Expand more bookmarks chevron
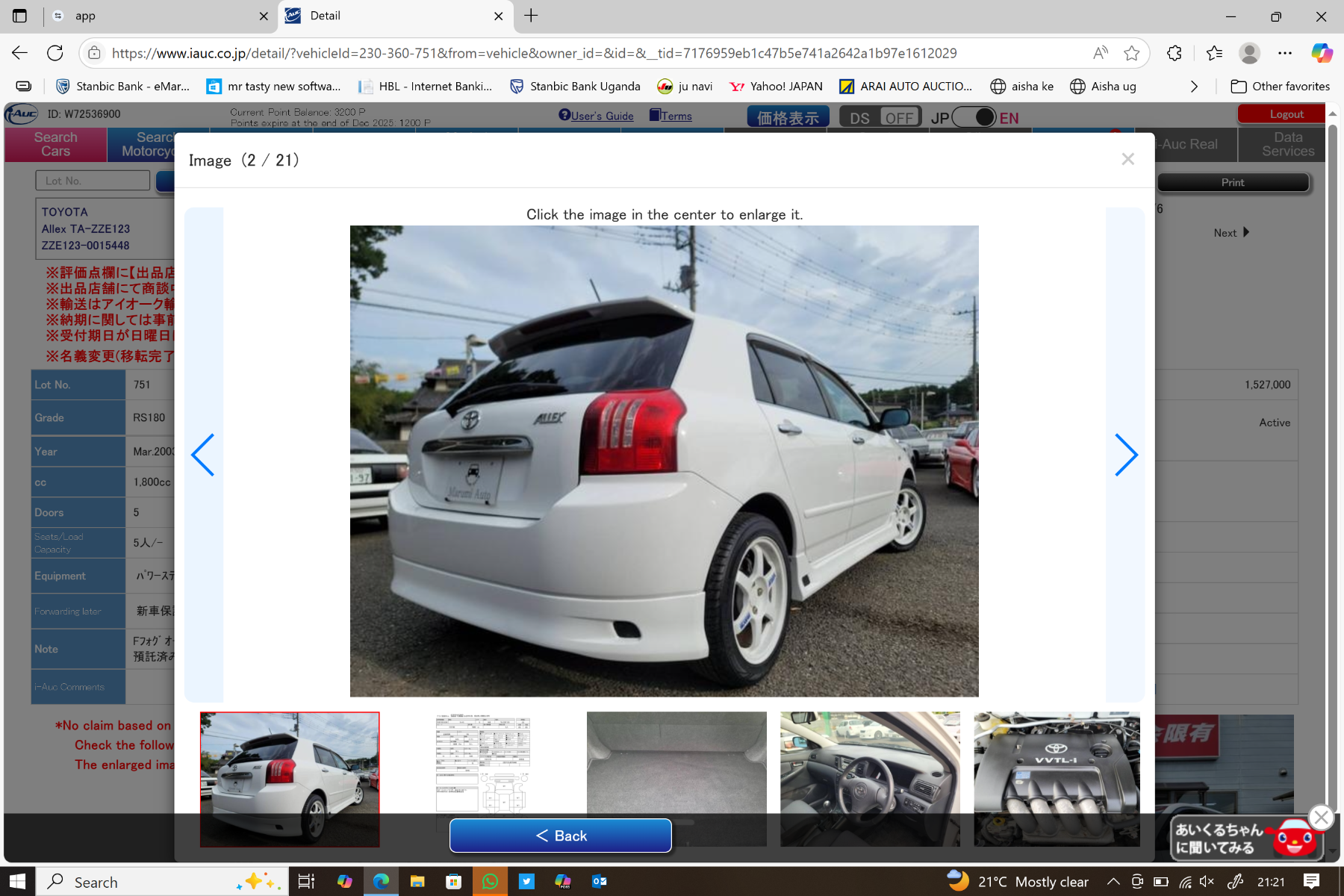1344x896 pixels. [x=1194, y=87]
